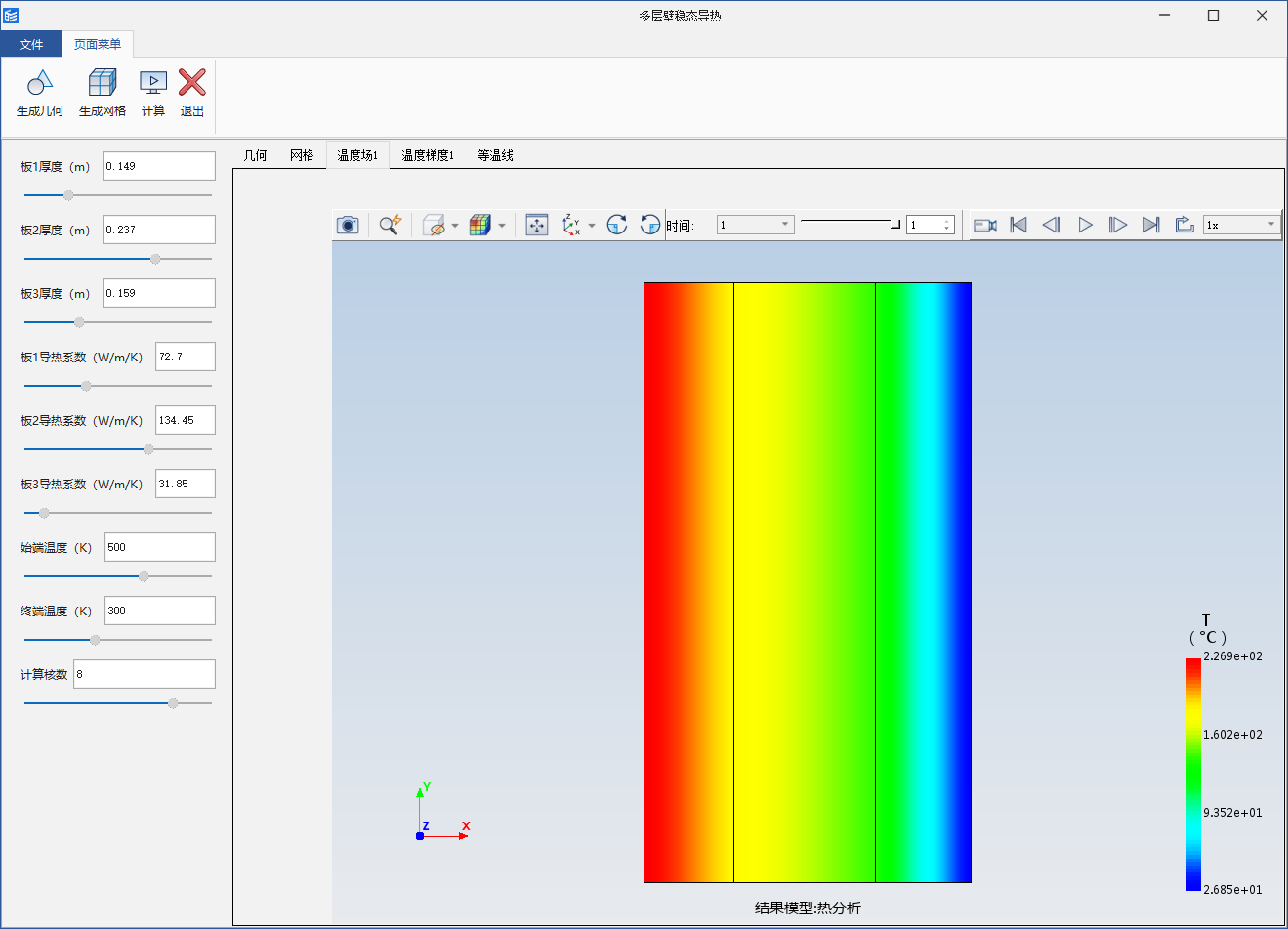The image size is (1288, 929).
Task: Switch to the 几何 tab
Action: (x=256, y=155)
